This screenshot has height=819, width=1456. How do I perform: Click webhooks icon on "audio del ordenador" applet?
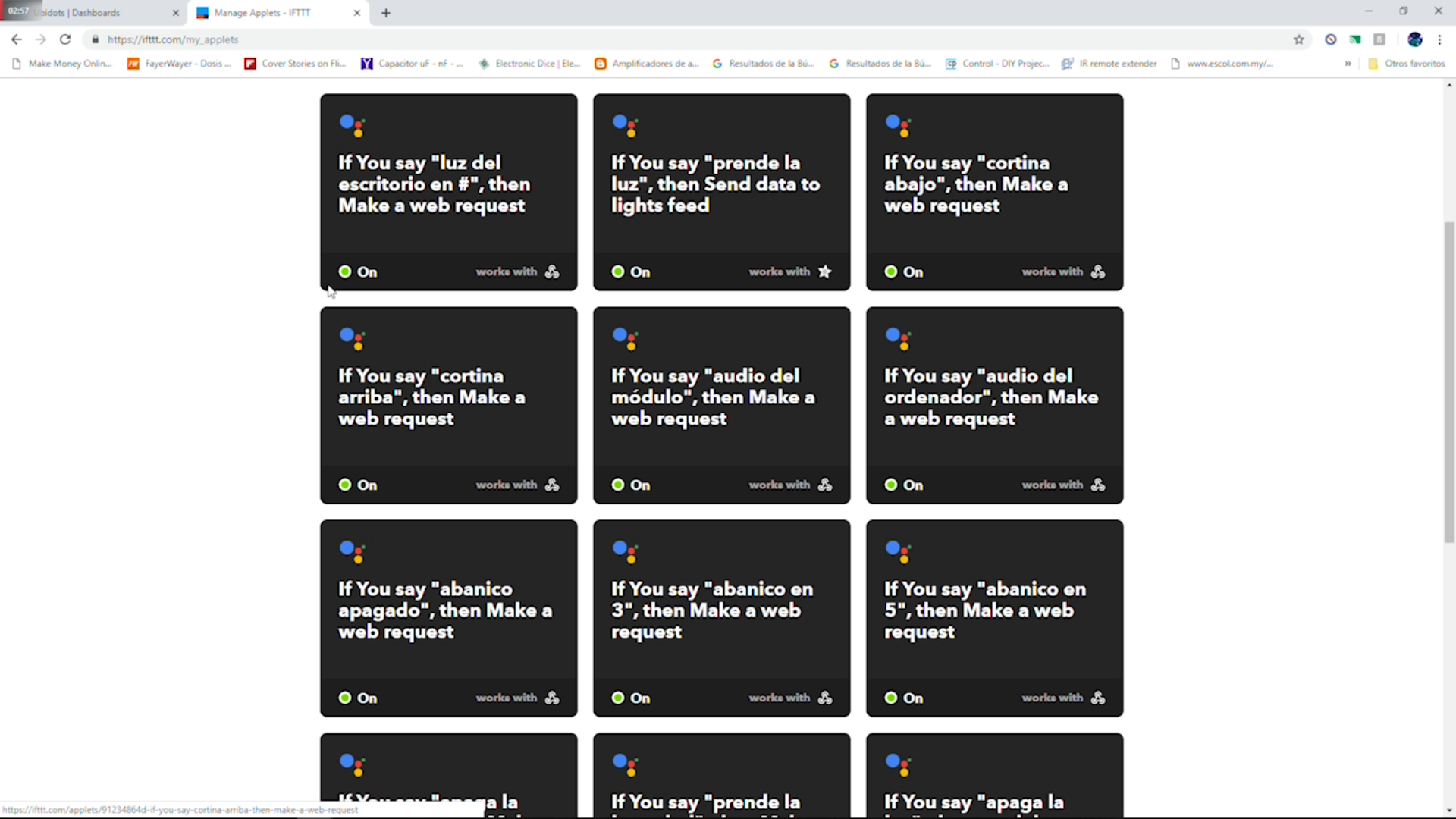tap(1098, 485)
